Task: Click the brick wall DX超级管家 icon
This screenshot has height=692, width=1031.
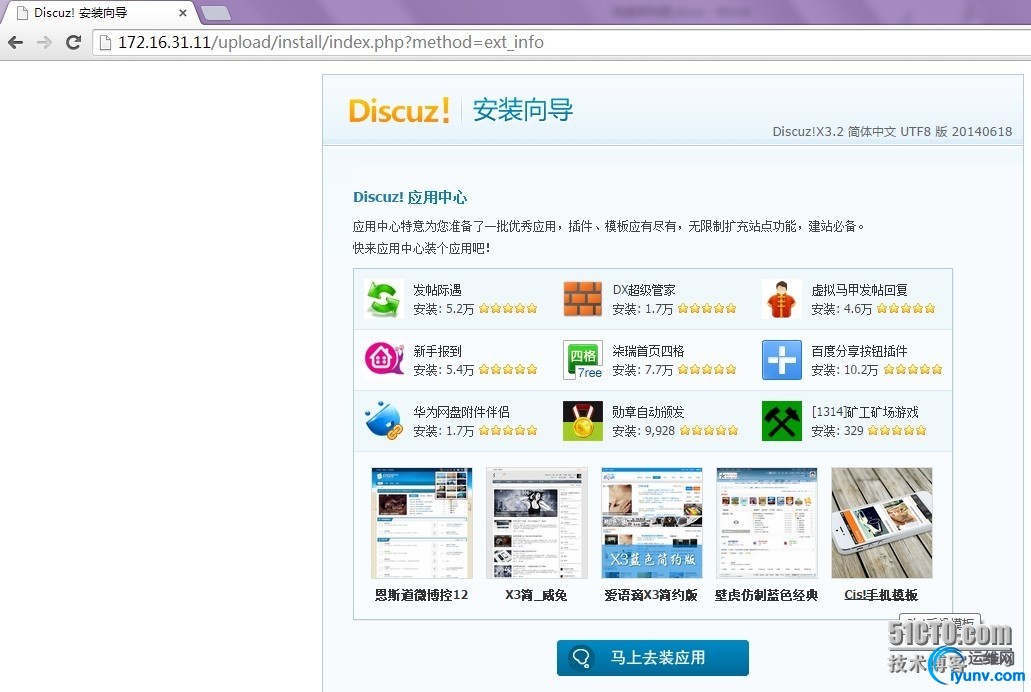Action: tap(583, 299)
